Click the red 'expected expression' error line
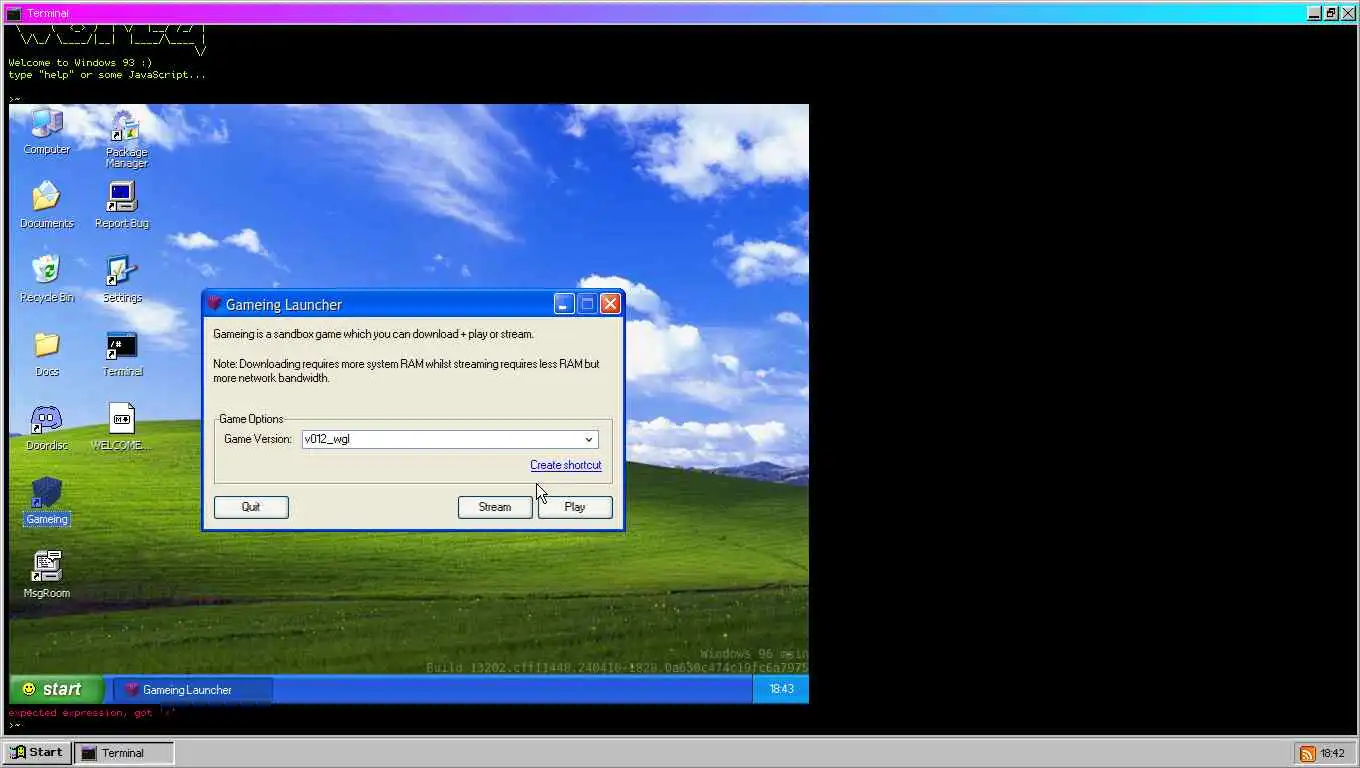The height and width of the screenshot is (768, 1360). tap(92, 713)
